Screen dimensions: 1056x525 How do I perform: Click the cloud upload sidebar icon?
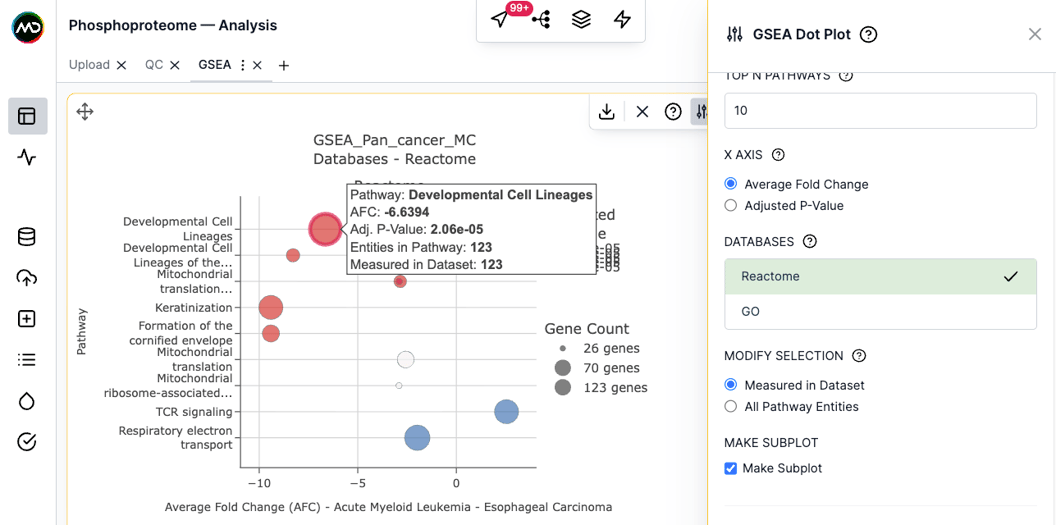point(27,278)
